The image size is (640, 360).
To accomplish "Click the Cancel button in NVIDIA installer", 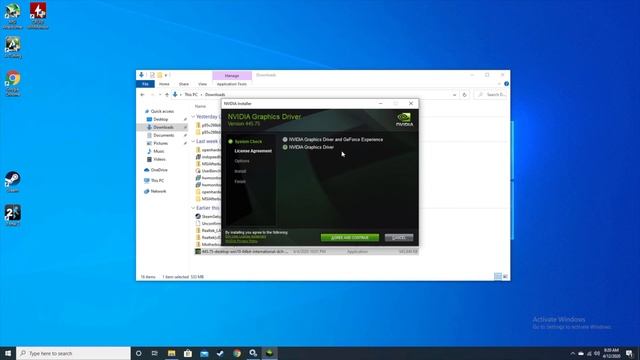I will pos(399,238).
